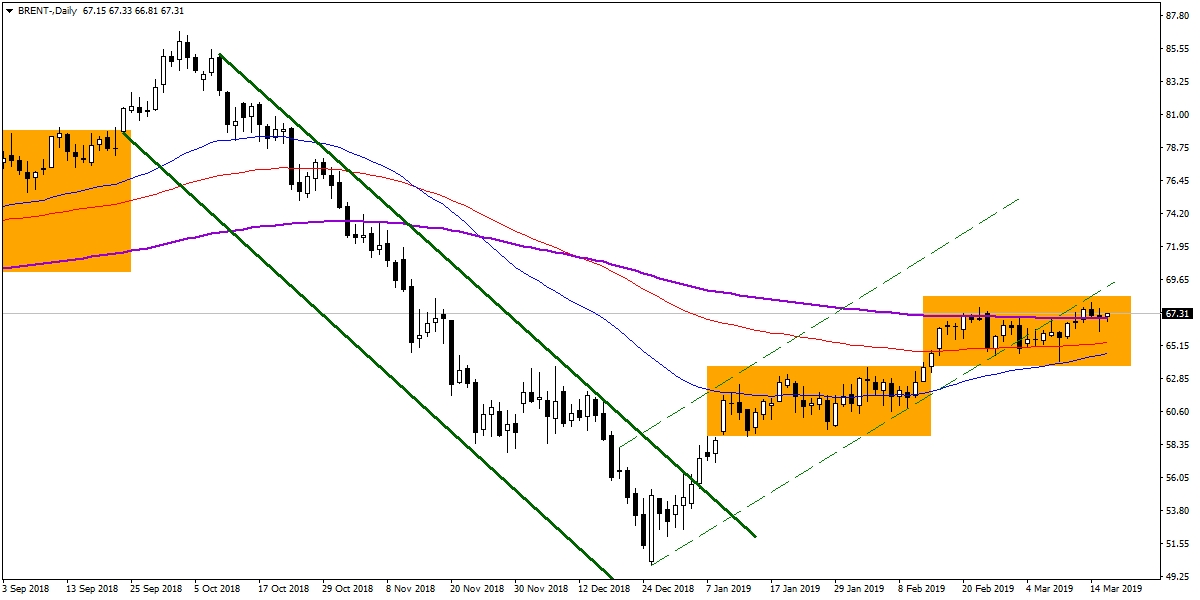This screenshot has width=1200, height=600.
Task: Select the 85.55 price axis label
Action: click(x=1176, y=49)
